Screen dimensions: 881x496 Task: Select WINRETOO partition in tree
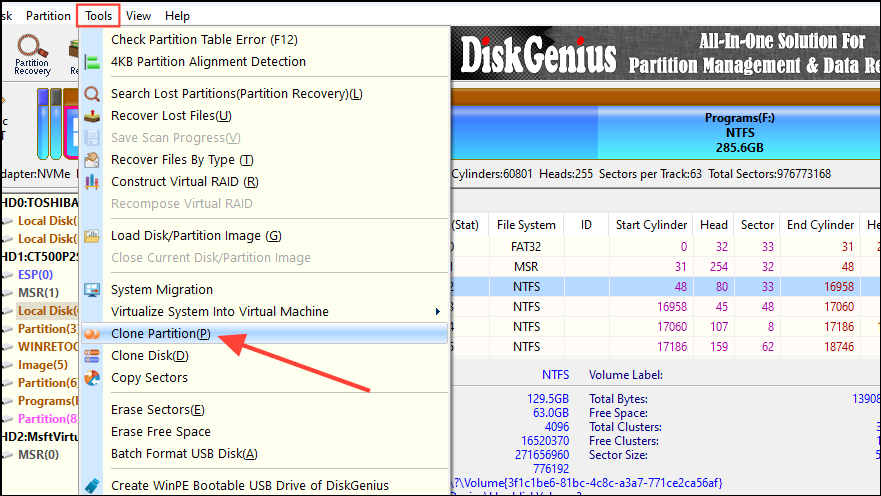click(x=48, y=347)
